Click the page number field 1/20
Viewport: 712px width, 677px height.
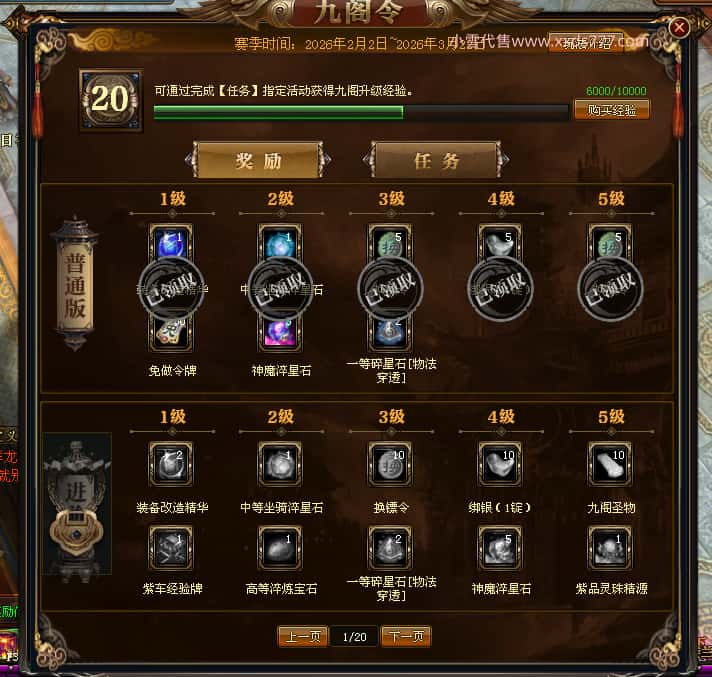point(354,637)
